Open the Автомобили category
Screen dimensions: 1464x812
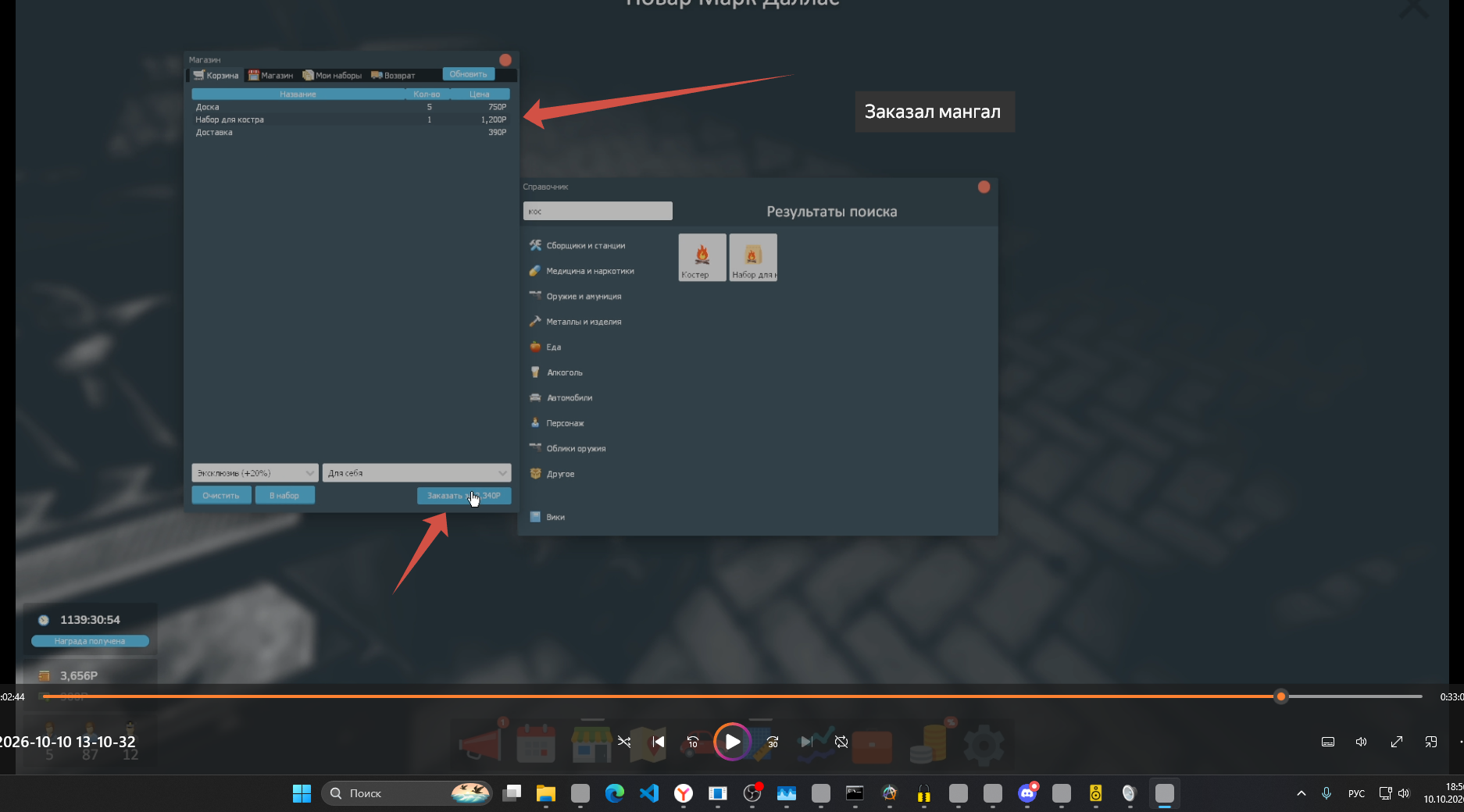point(569,397)
